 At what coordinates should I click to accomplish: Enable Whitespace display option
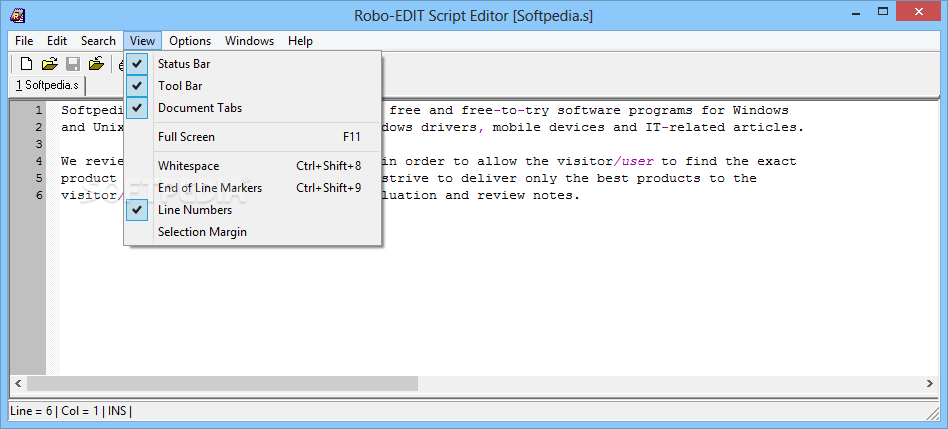pos(253,166)
